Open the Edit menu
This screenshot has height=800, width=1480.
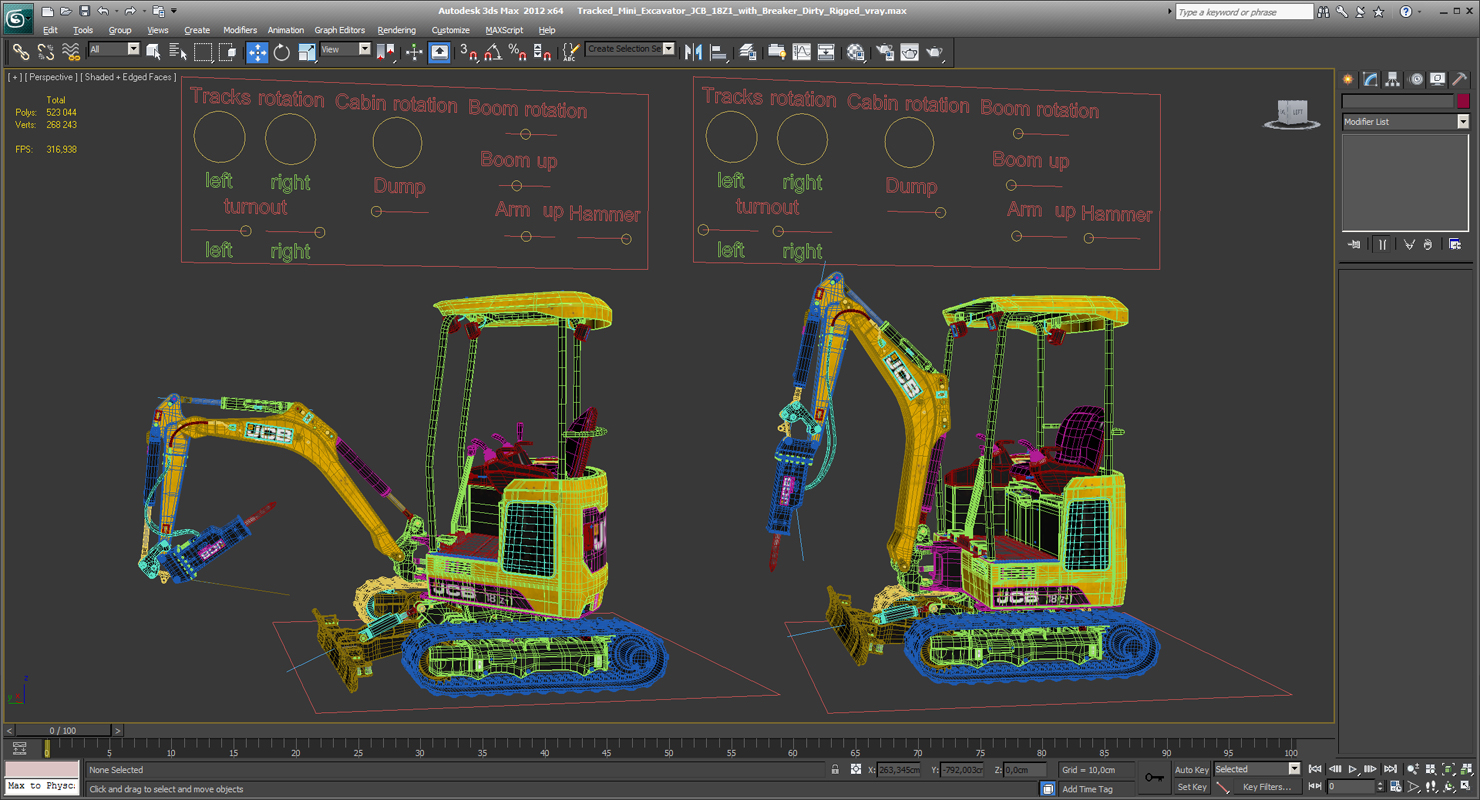tap(50, 30)
